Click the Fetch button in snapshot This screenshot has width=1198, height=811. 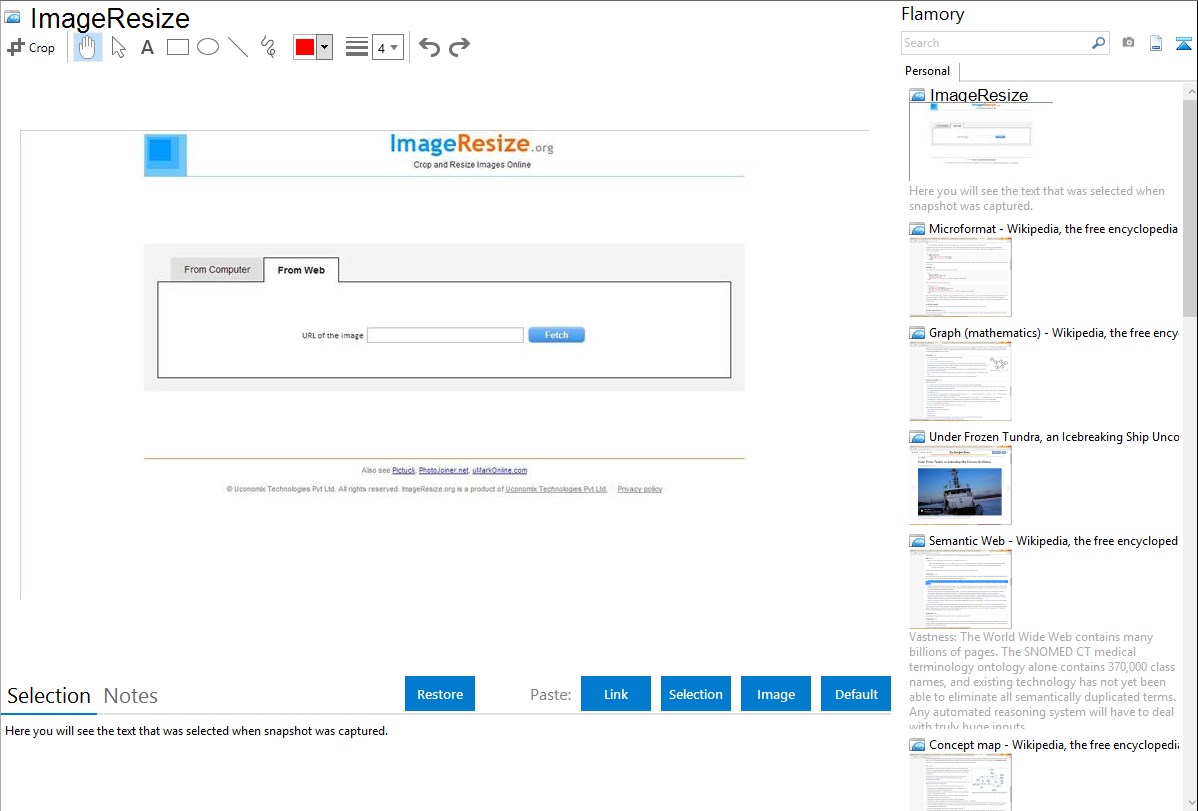[556, 335]
